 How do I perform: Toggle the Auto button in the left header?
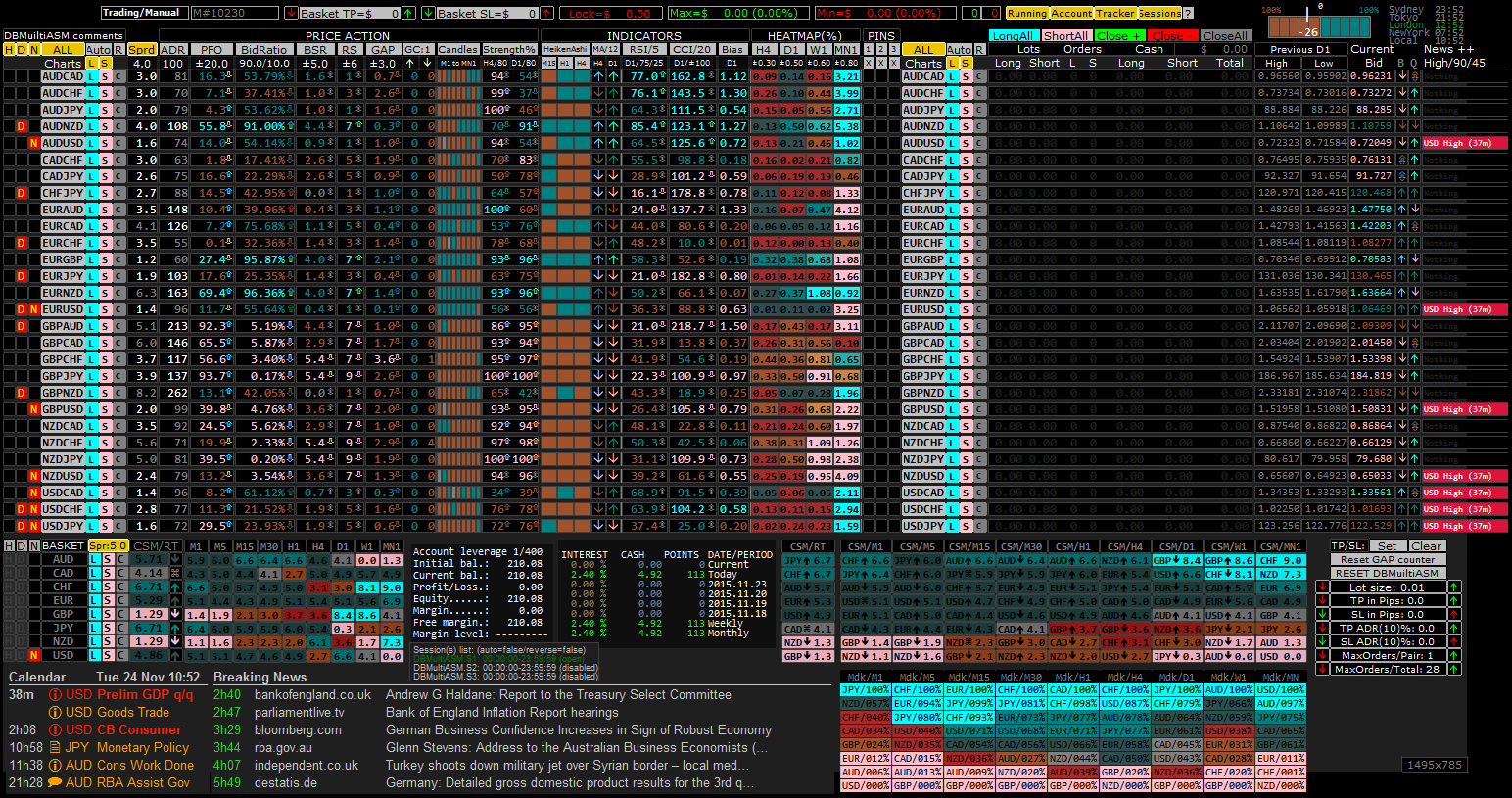pyautogui.click(x=98, y=49)
